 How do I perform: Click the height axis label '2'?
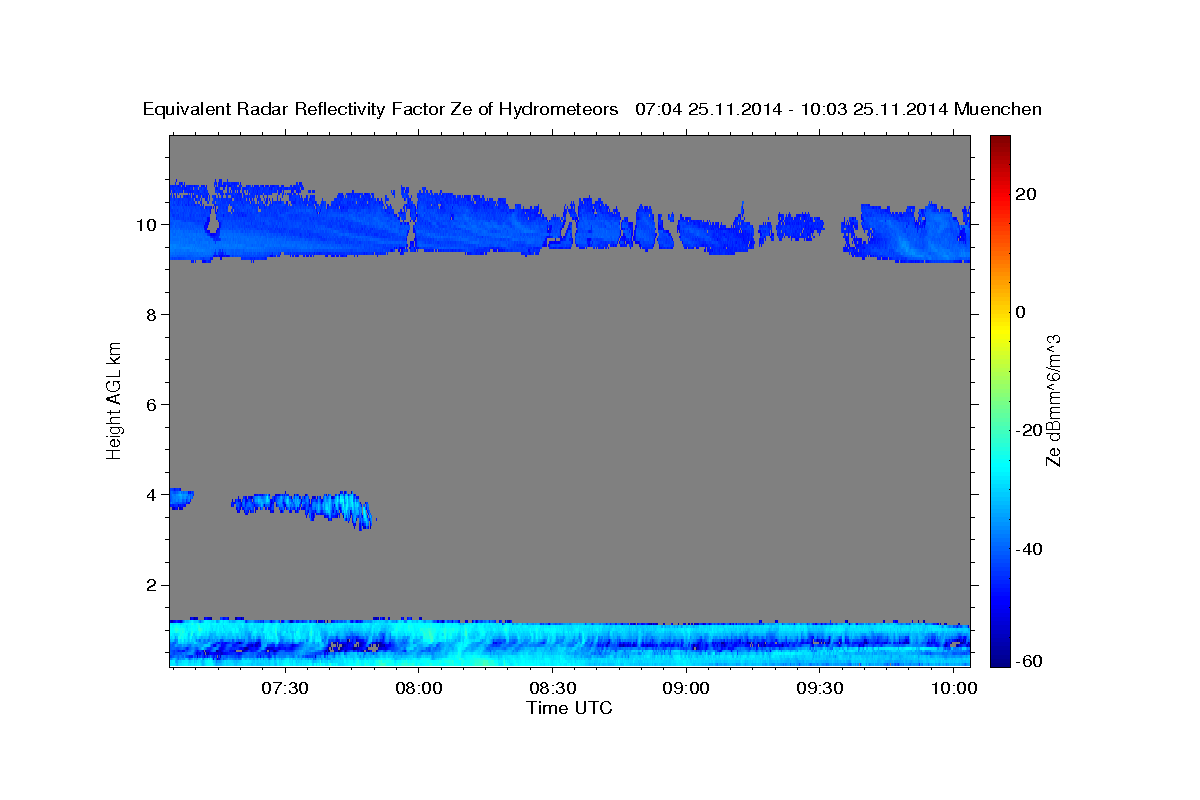pyautogui.click(x=151, y=584)
